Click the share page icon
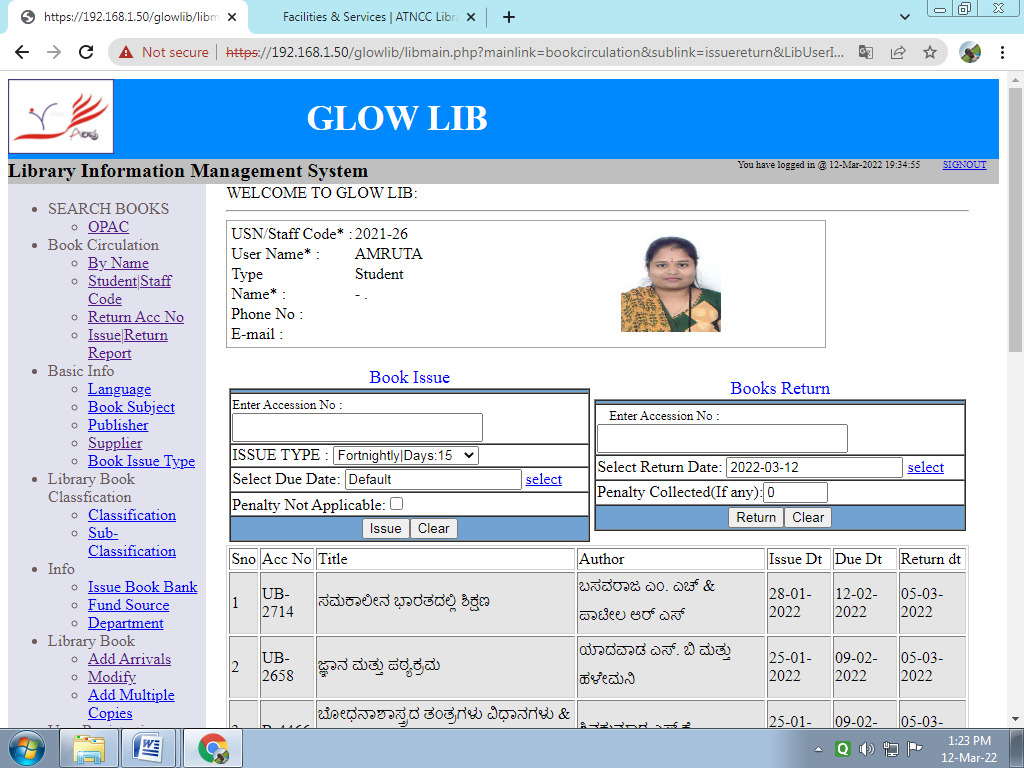 pyautogui.click(x=898, y=52)
